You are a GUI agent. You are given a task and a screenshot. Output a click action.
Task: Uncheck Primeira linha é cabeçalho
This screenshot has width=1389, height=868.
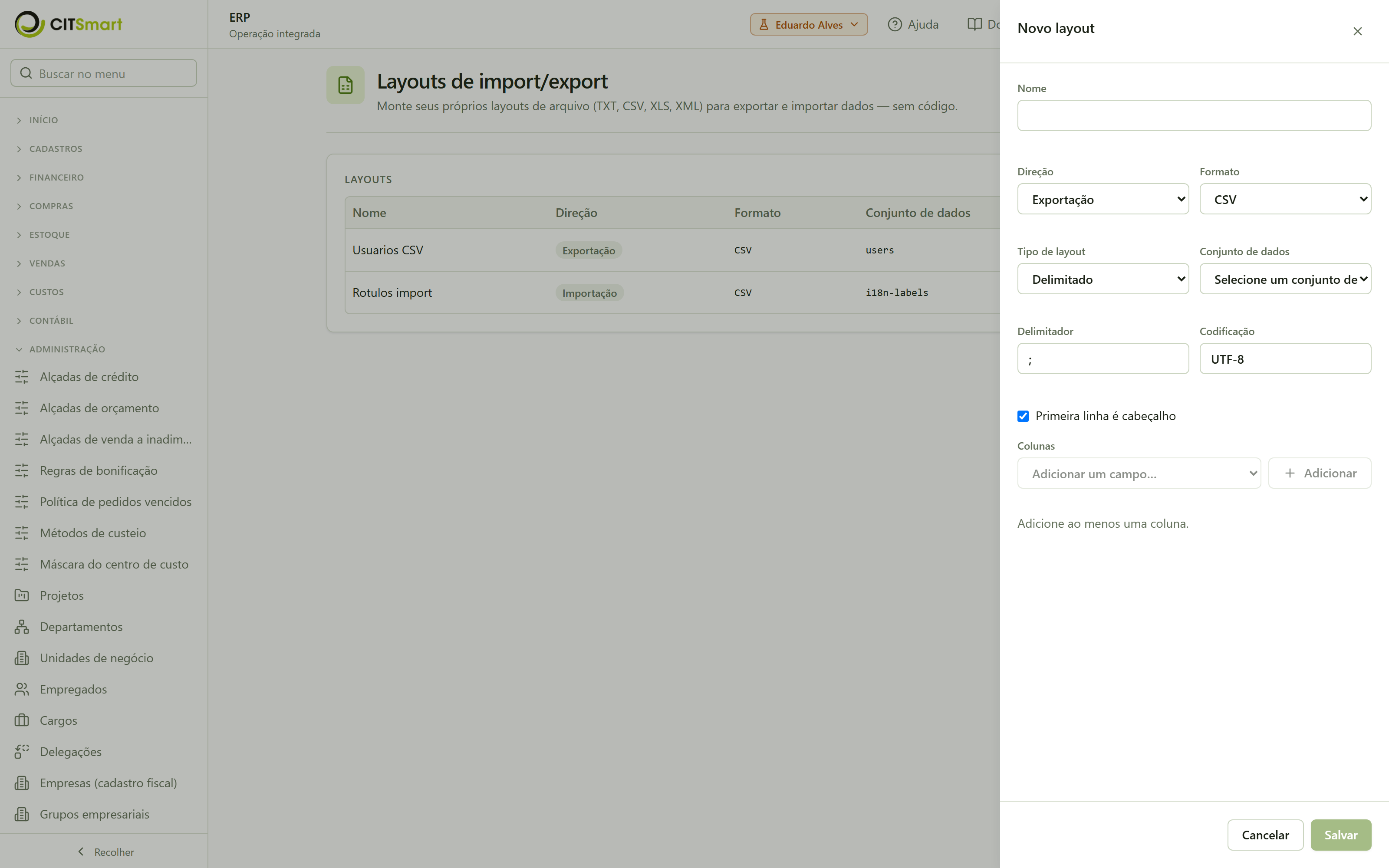point(1023,416)
